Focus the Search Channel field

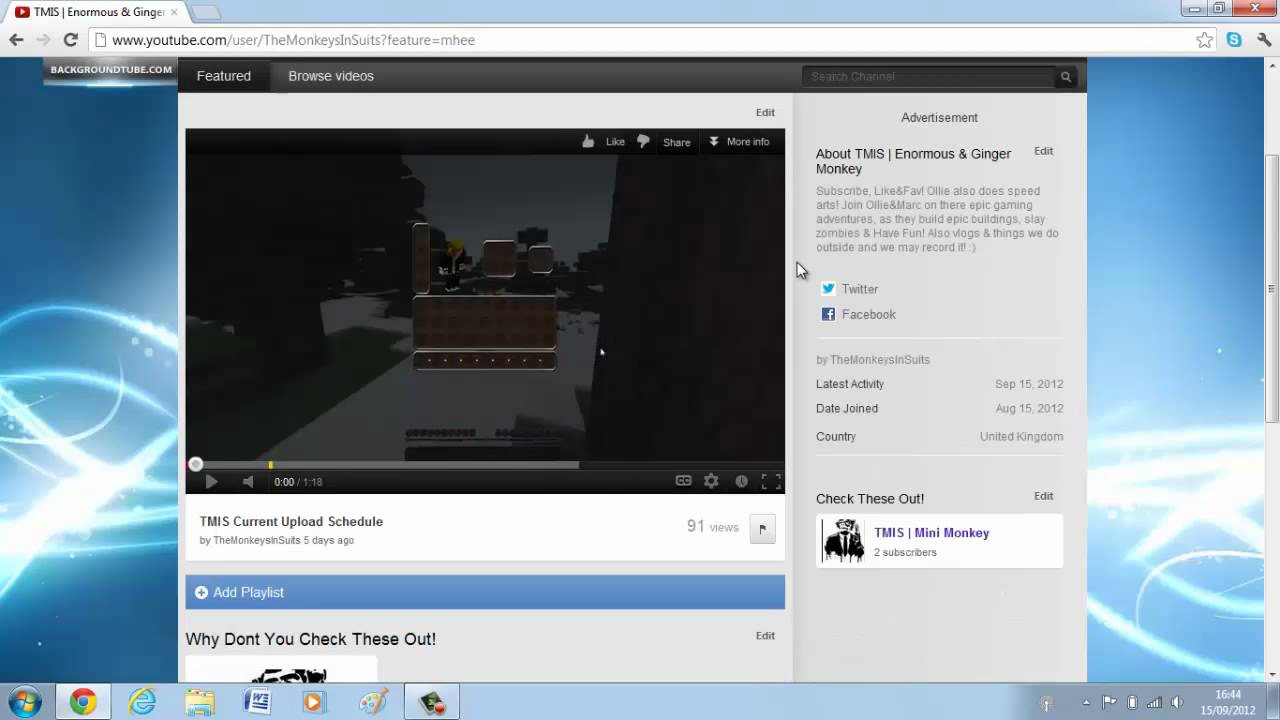928,76
